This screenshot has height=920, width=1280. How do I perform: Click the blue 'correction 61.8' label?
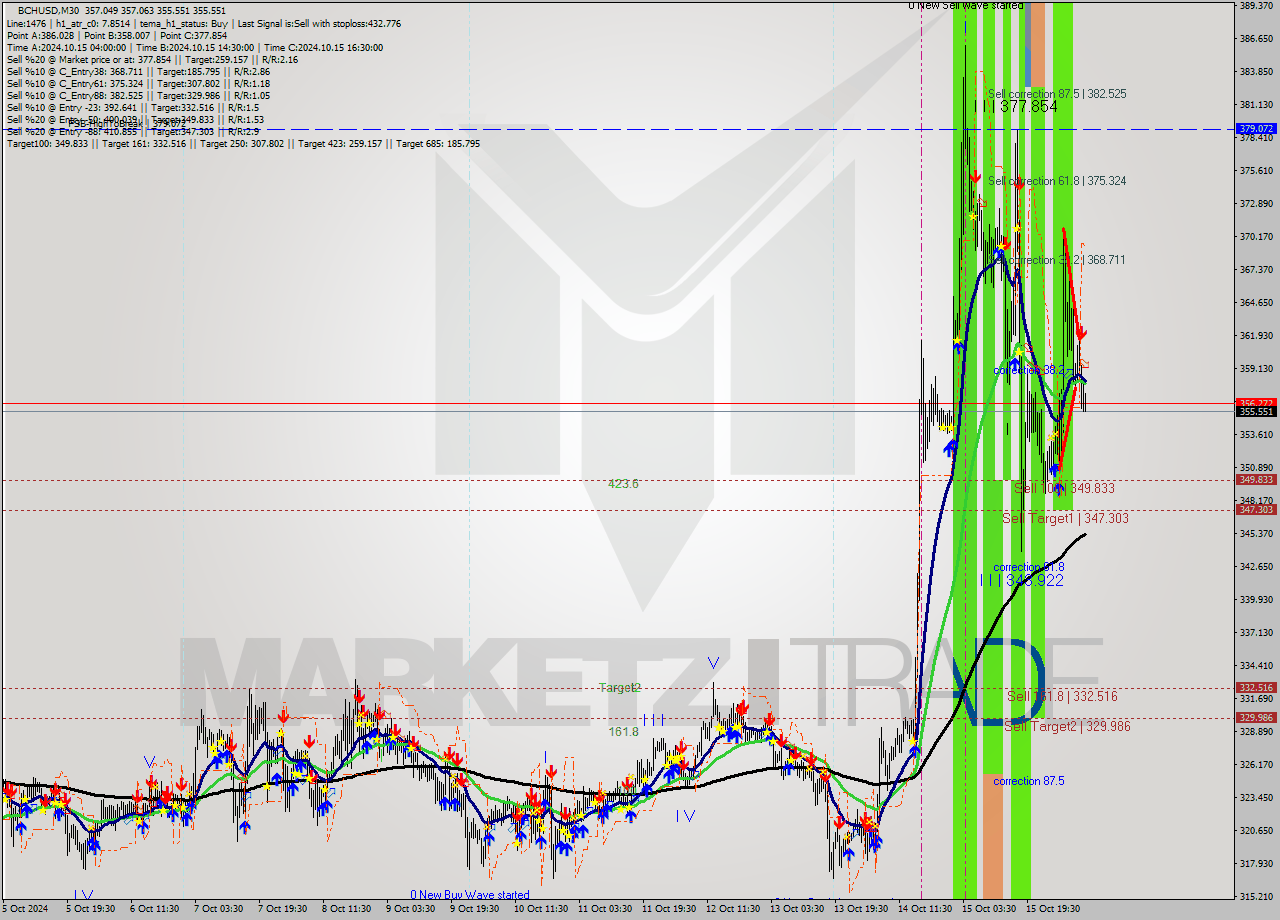(1028, 567)
